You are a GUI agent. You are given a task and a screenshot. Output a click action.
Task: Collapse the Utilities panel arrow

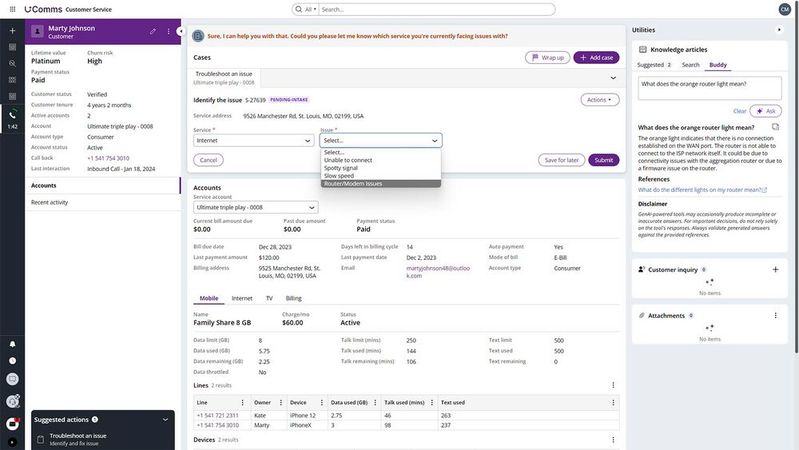[x=779, y=30]
